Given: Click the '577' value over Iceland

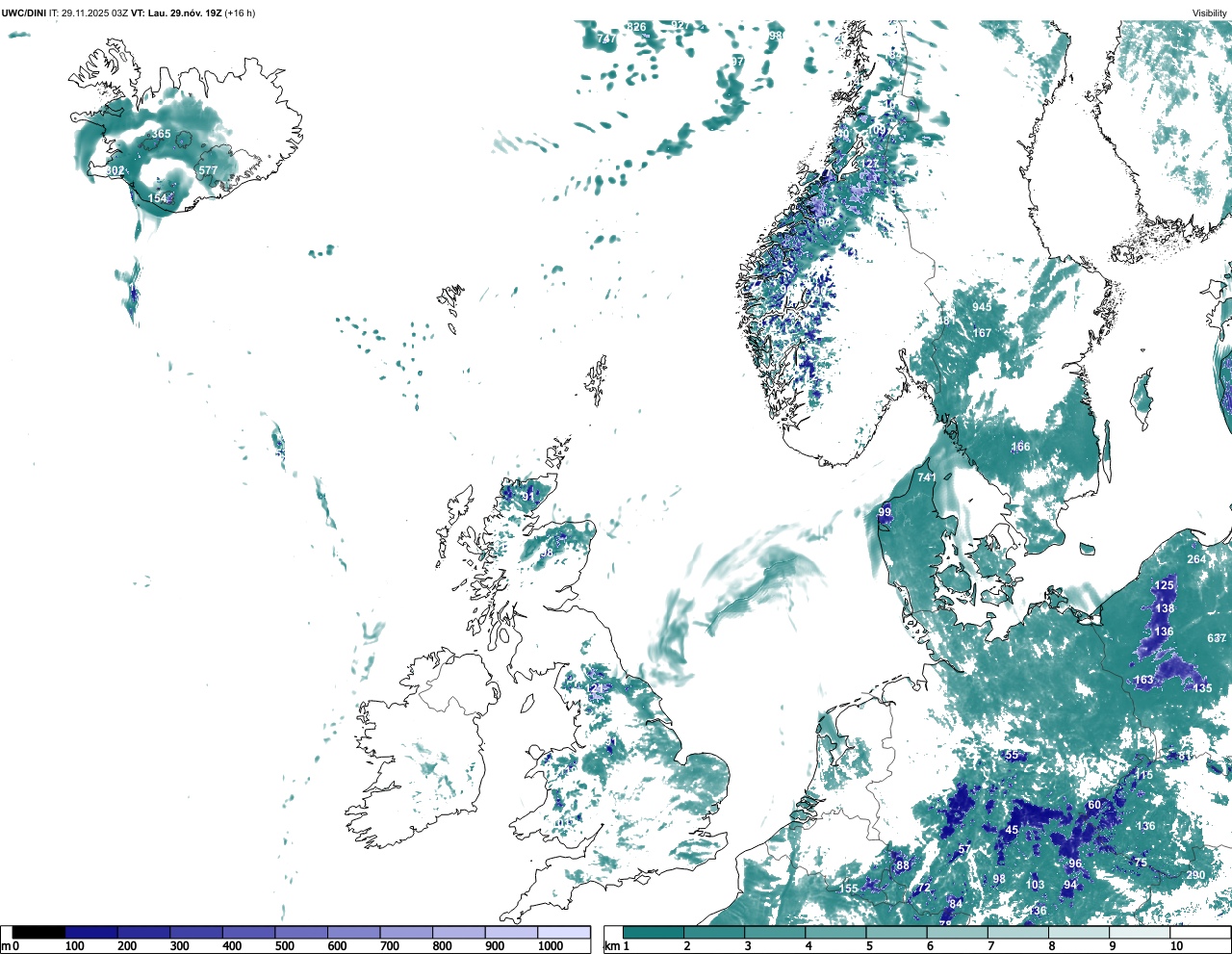Looking at the screenshot, I should 208,170.
